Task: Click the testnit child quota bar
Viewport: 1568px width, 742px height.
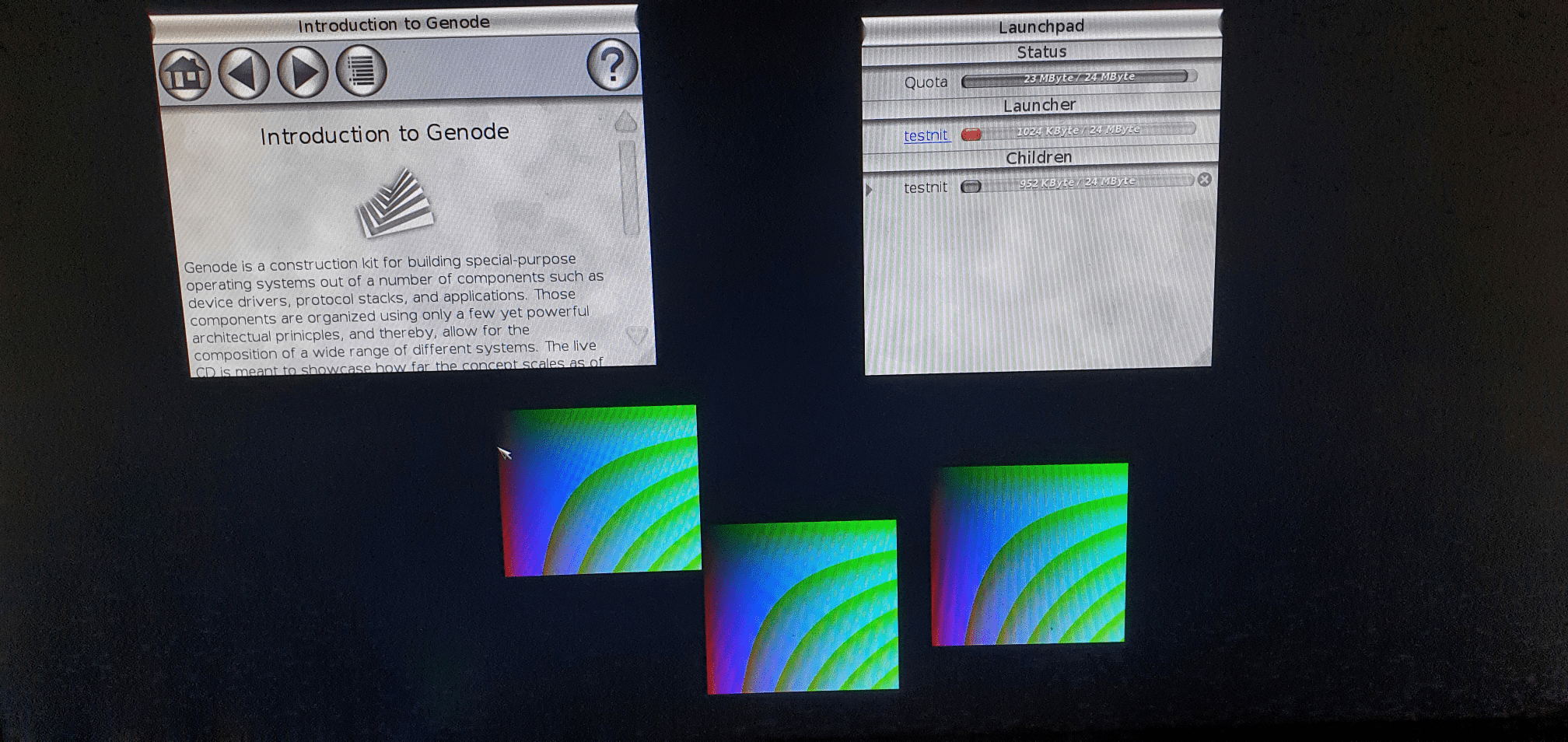Action: 1077,183
